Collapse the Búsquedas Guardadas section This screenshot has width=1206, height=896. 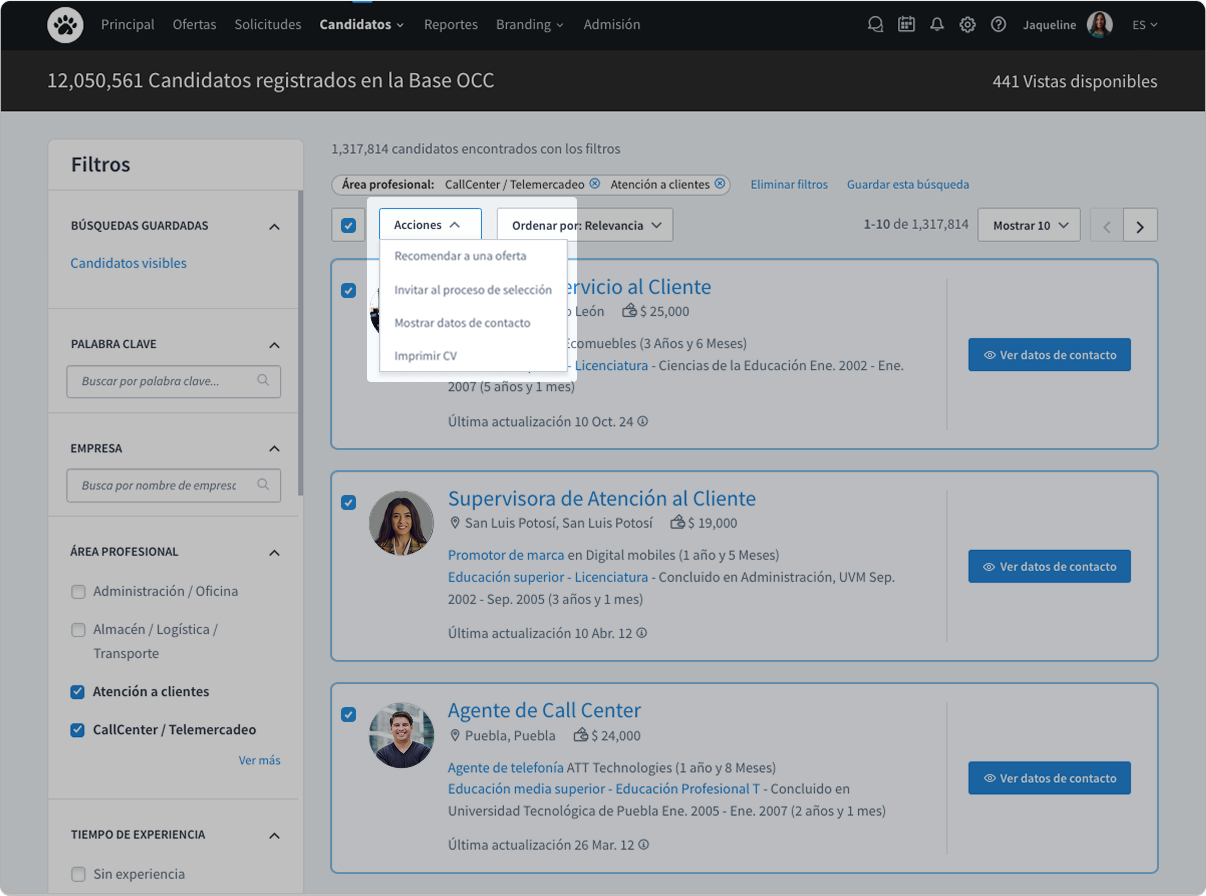coord(274,227)
